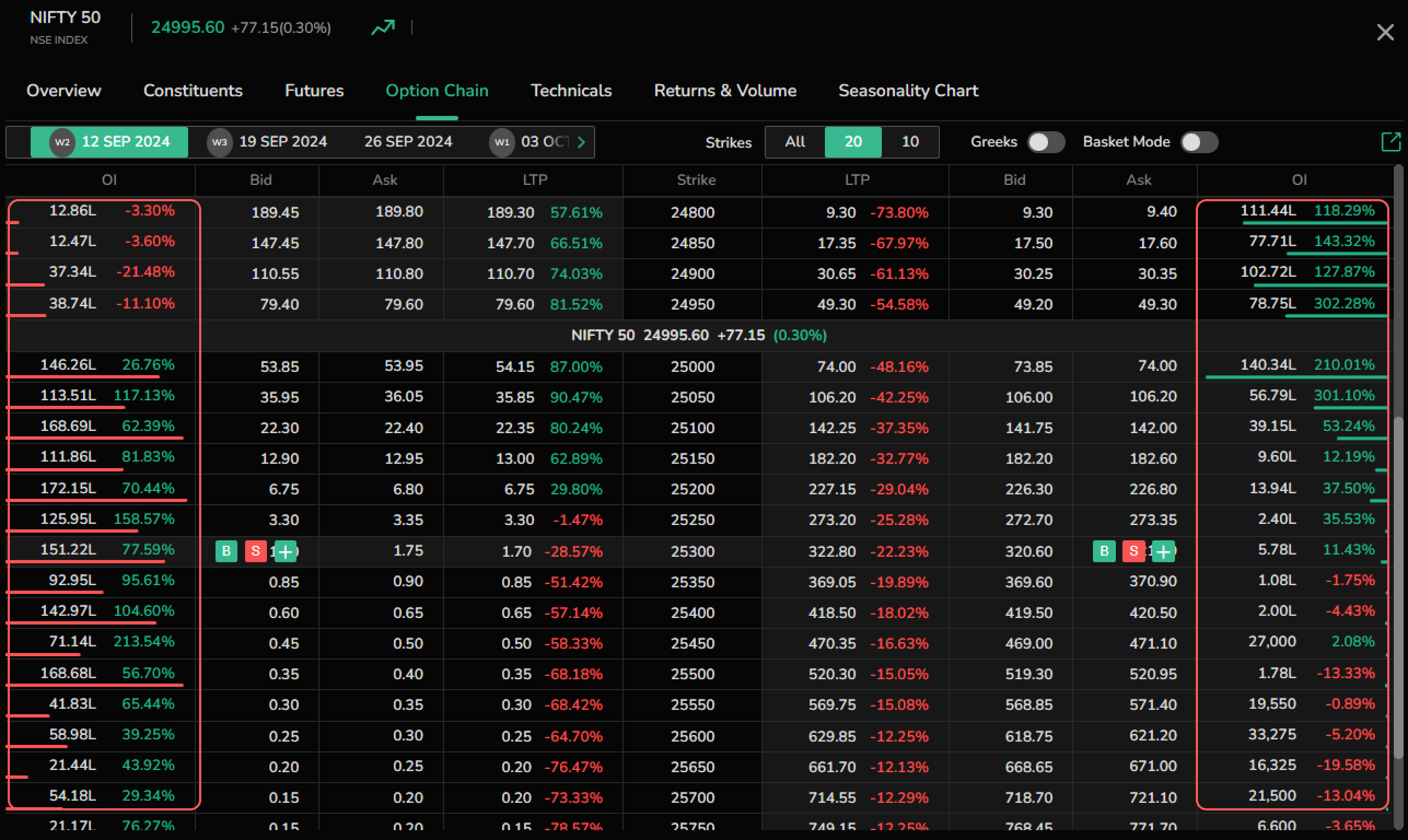Screen dimensions: 1408x840
Task: Click Buy button on 25300 call row
Action: 226,551
